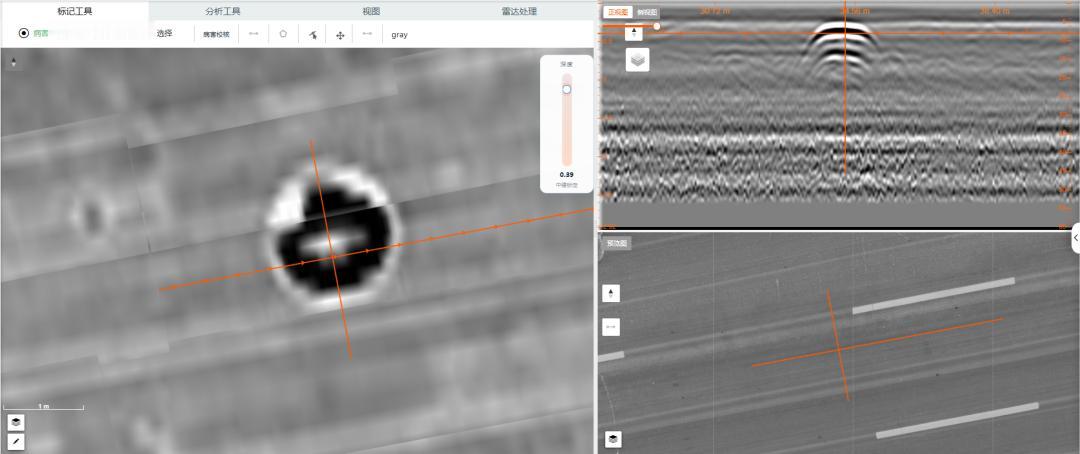This screenshot has width=1080, height=454.
Task: Open the 视图 tab
Action: tap(371, 11)
